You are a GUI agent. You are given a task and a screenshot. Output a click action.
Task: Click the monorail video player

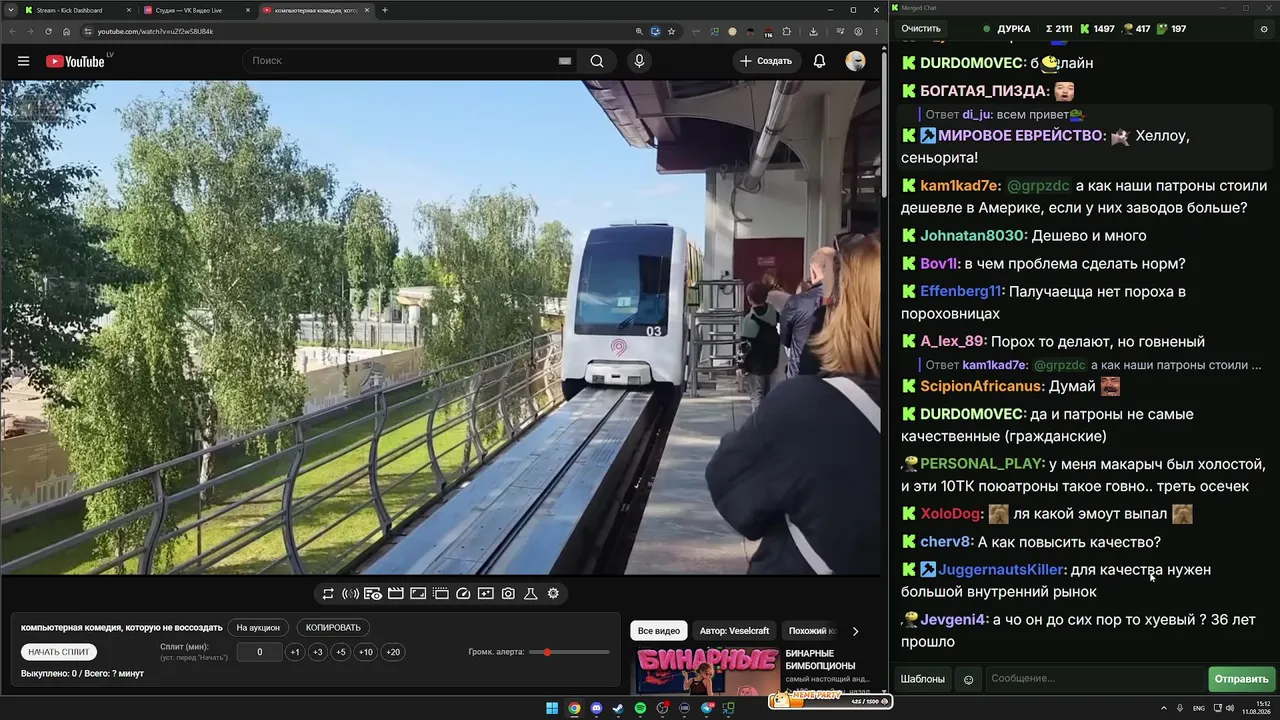441,327
